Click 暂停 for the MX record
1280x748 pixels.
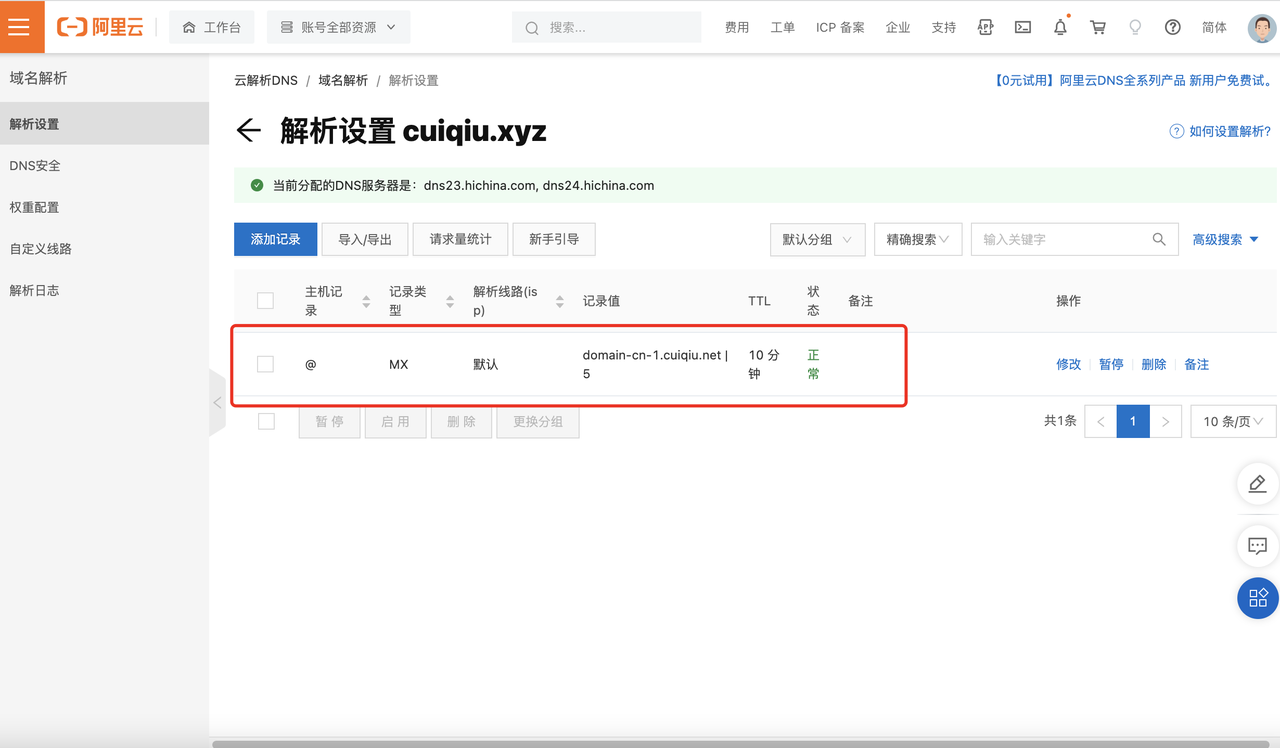1111,365
